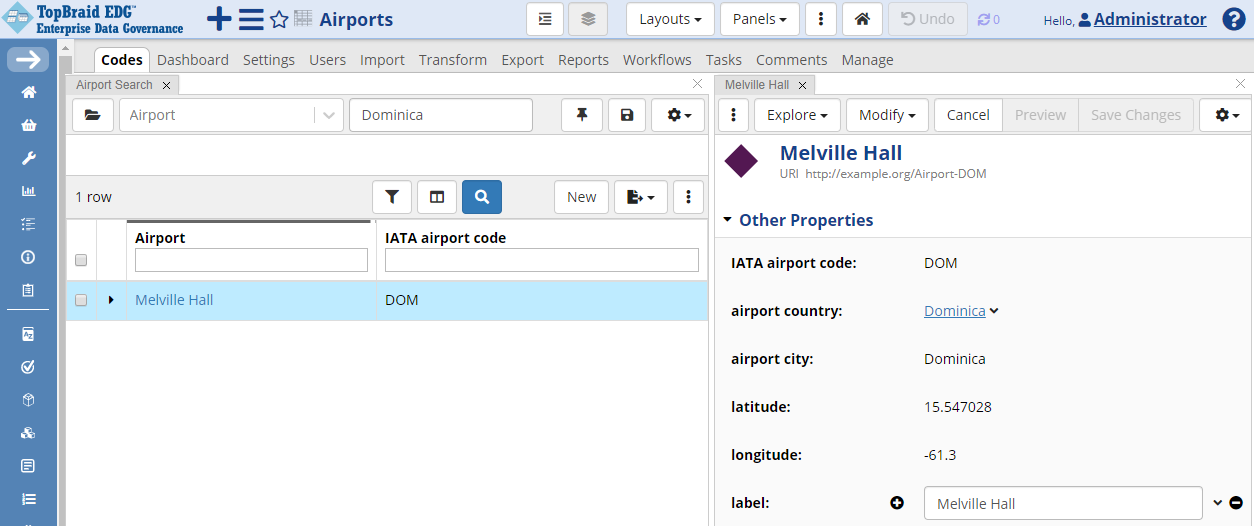
Task: Click the columns layout icon
Action: pos(437,197)
